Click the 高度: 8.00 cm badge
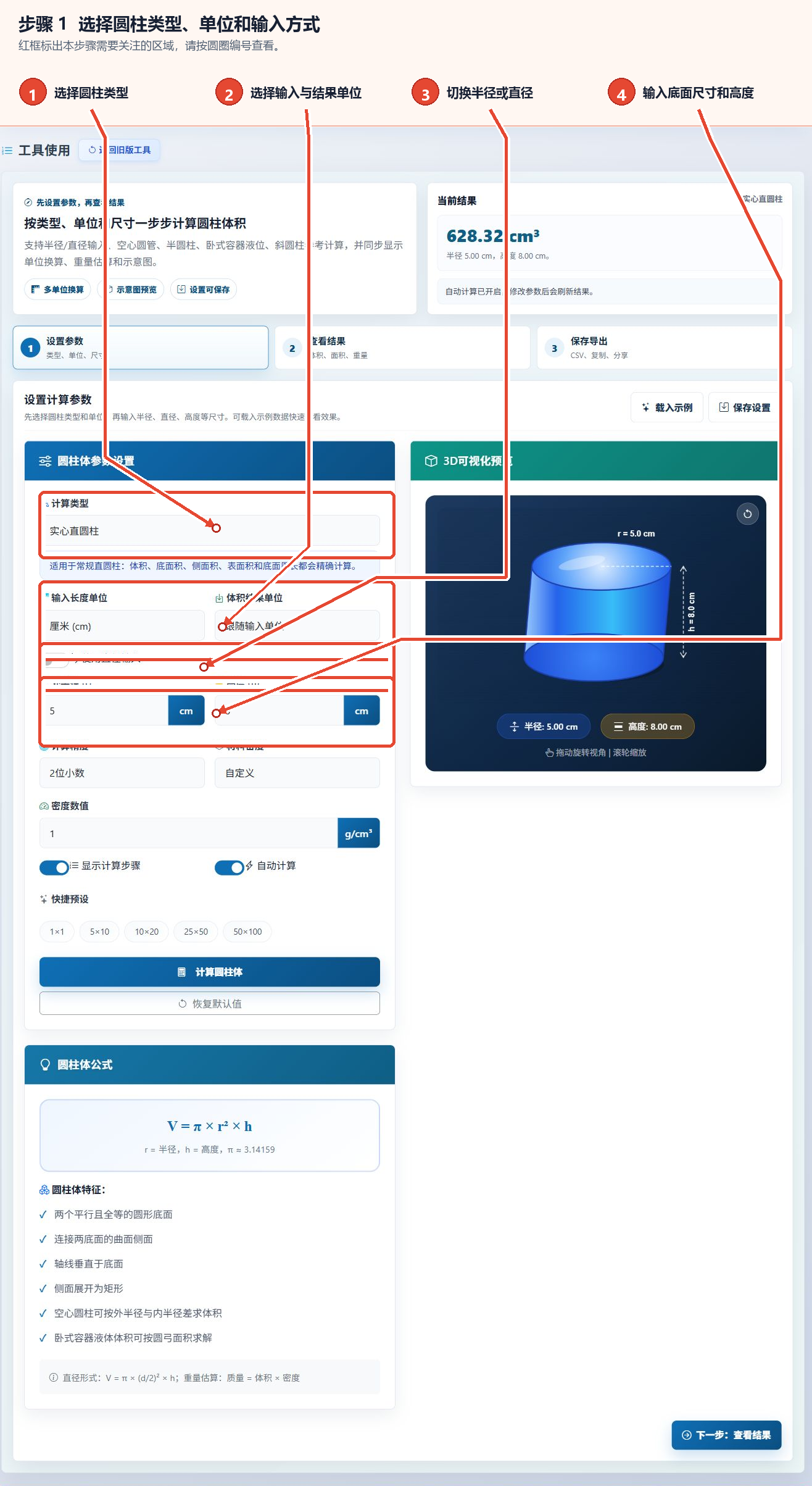Screen dimensions: 812x1486 647,727
